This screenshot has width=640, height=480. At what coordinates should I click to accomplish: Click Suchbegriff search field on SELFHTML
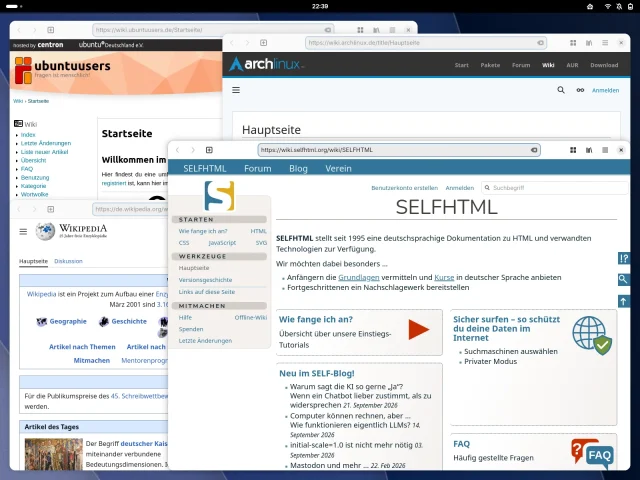(x=555, y=188)
